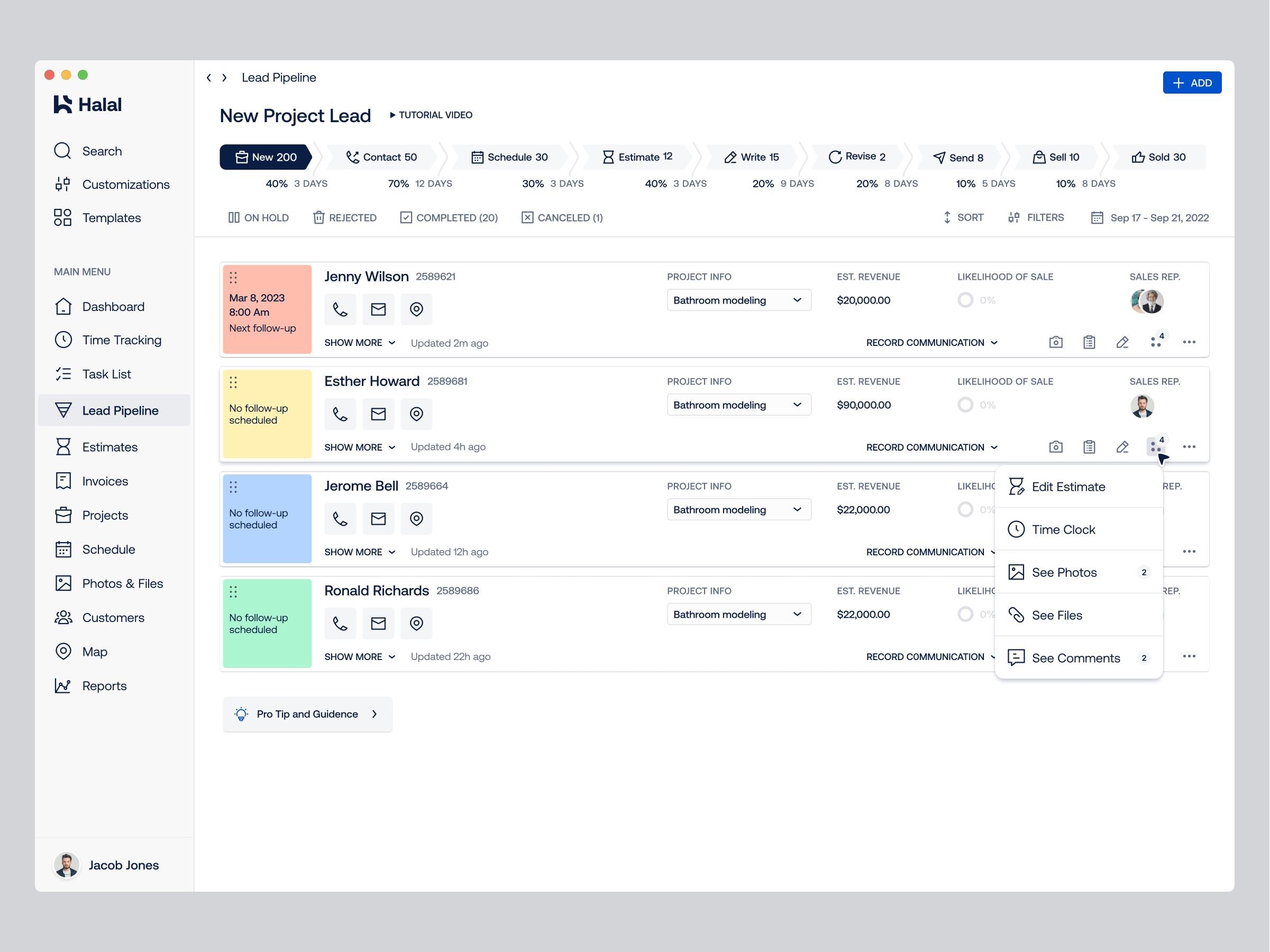Open the Contact 50 pipeline stage
This screenshot has width=1270, height=952.
pos(382,157)
